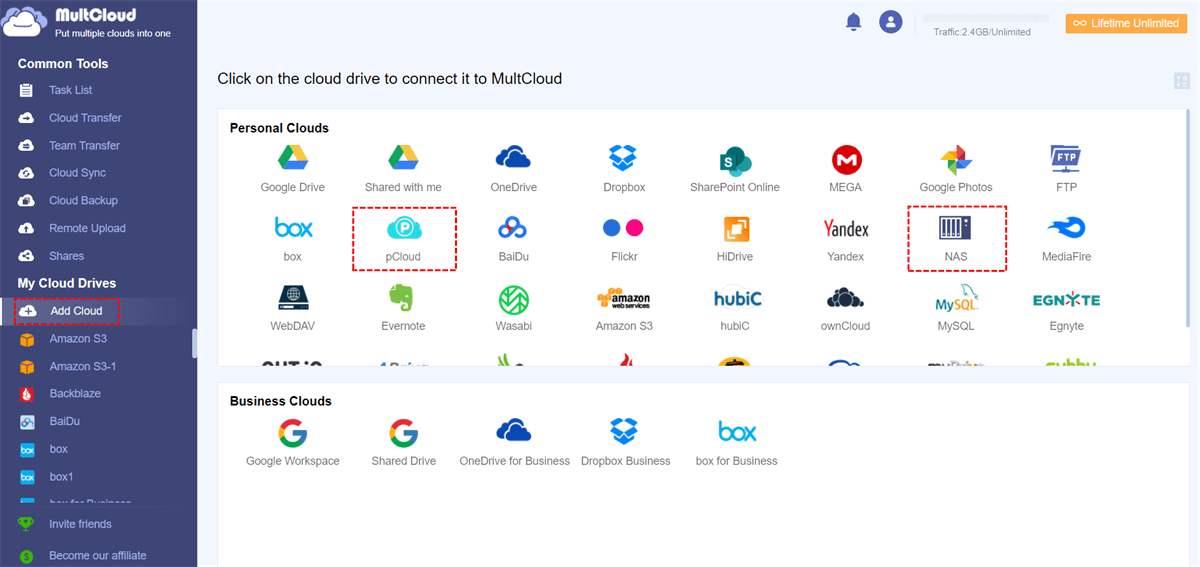This screenshot has height=567, width=1200.
Task: Click Become our affiliate link
Action: point(97,555)
